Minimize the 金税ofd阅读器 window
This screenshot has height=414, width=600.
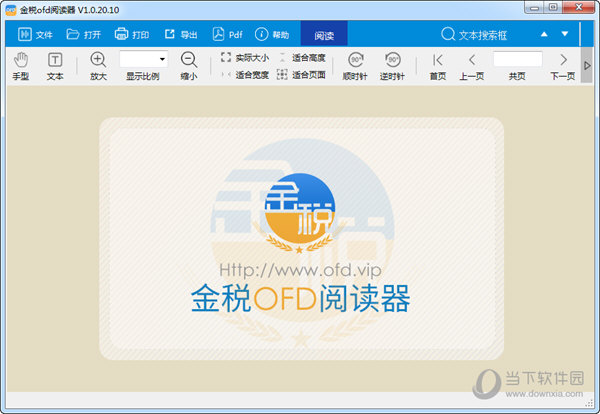535,7
